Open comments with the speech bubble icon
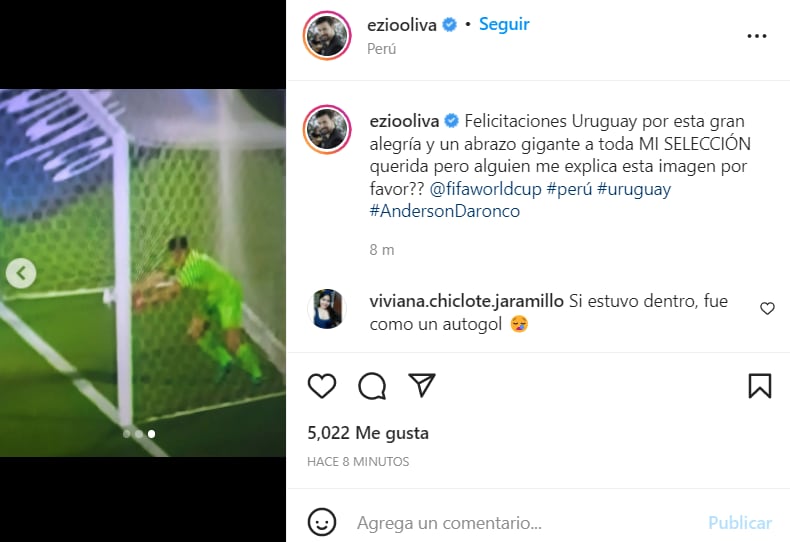The width and height of the screenshot is (790, 542). pos(372,386)
